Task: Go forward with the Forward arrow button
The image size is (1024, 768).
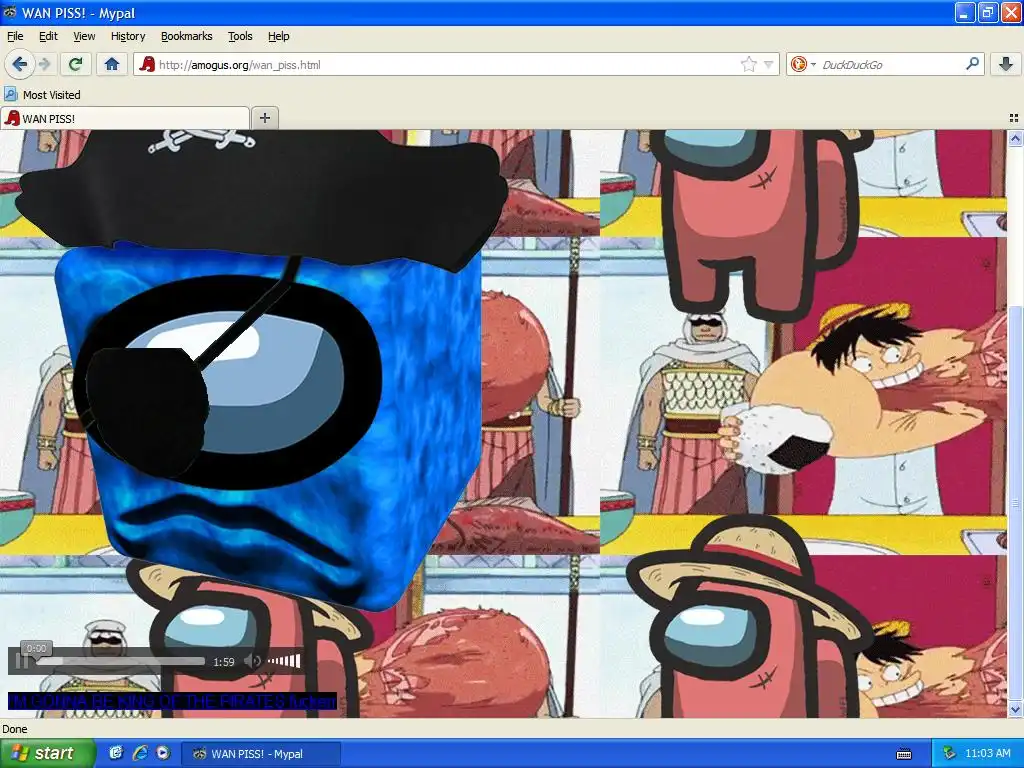Action: (44, 64)
